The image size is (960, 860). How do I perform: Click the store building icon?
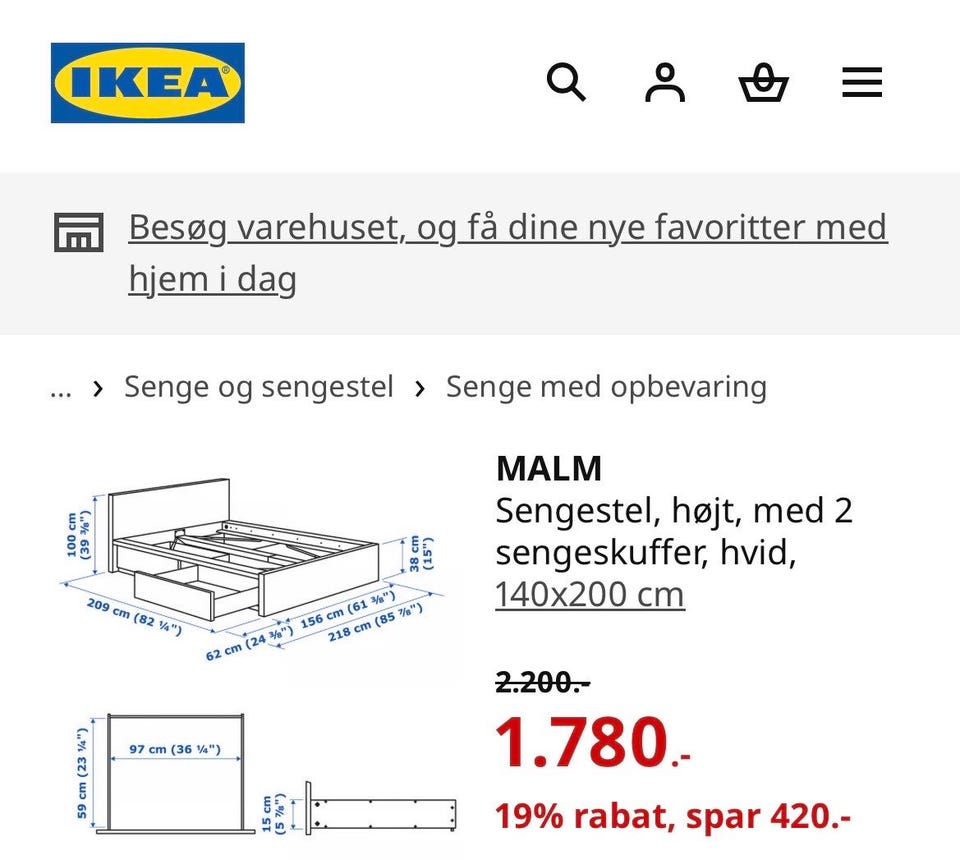(x=78, y=232)
